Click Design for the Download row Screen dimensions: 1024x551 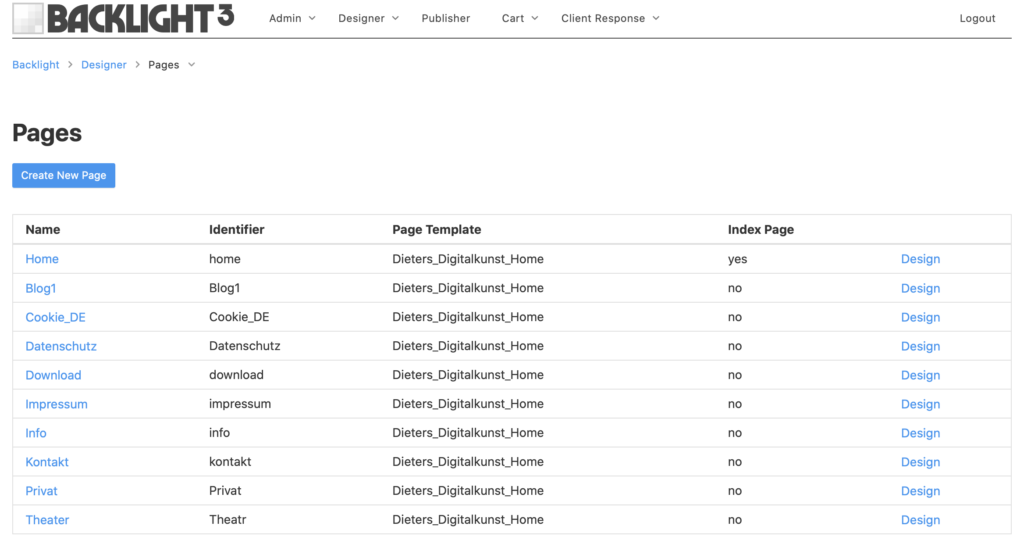(x=920, y=375)
